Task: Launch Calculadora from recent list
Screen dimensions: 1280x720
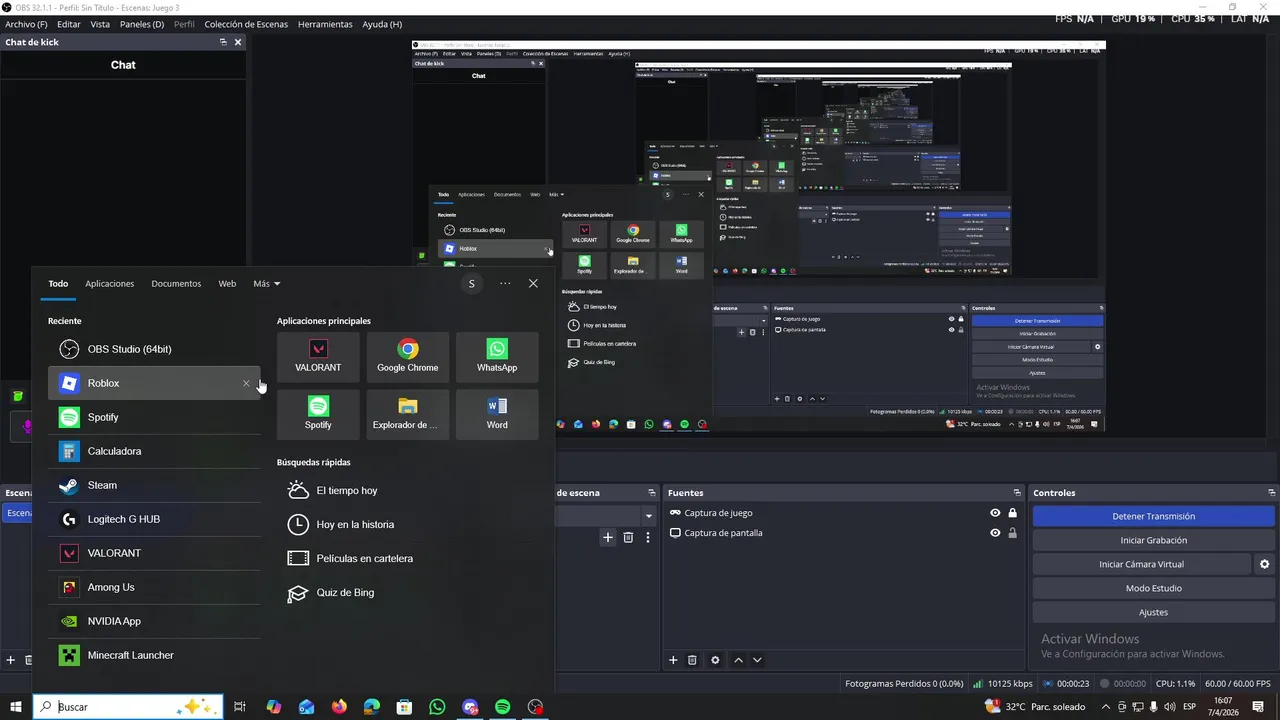Action: click(154, 451)
